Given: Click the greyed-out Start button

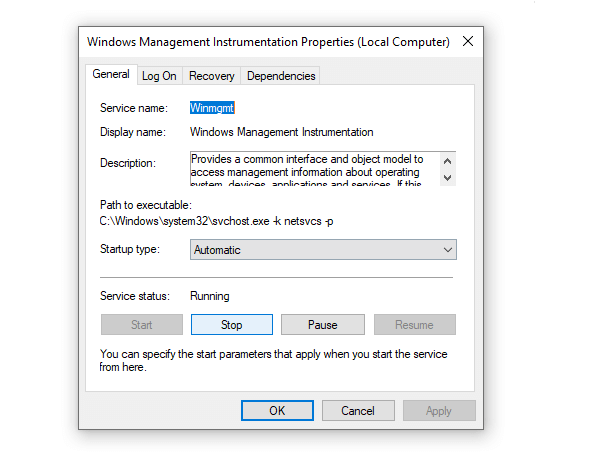Looking at the screenshot, I should pos(142,325).
